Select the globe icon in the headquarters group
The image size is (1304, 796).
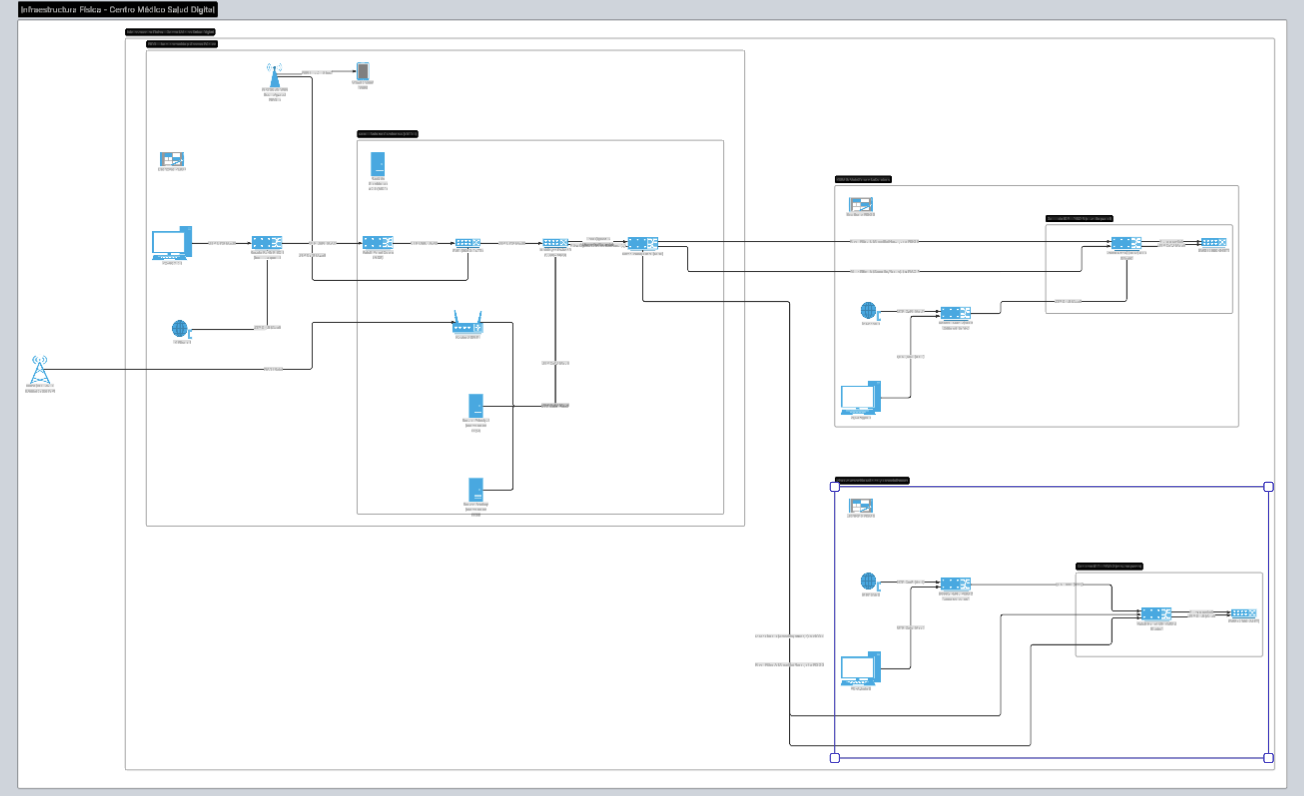pyautogui.click(x=180, y=329)
